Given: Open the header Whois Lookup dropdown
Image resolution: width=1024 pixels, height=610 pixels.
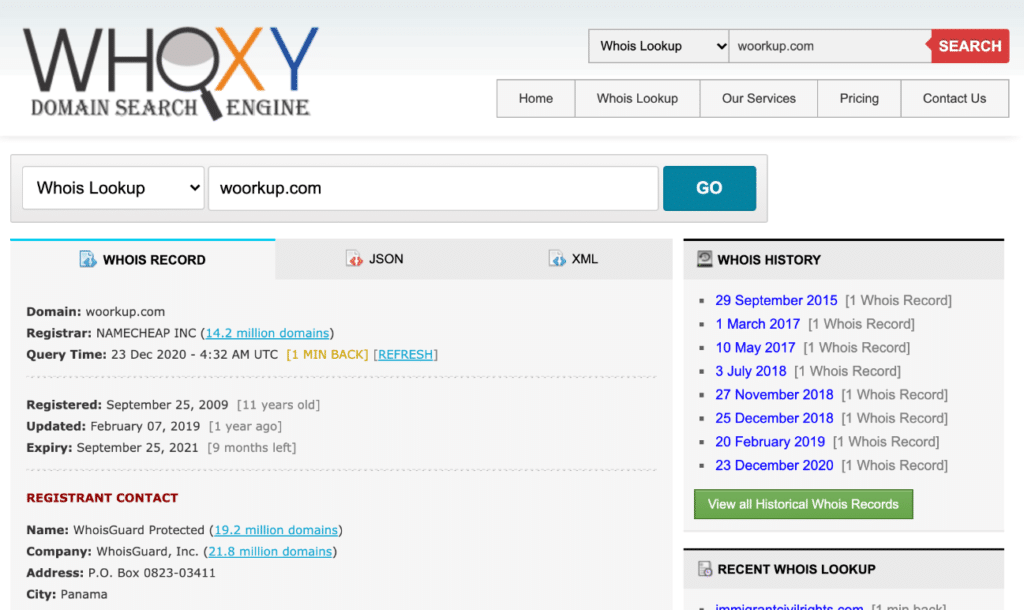Looking at the screenshot, I should pos(658,46).
